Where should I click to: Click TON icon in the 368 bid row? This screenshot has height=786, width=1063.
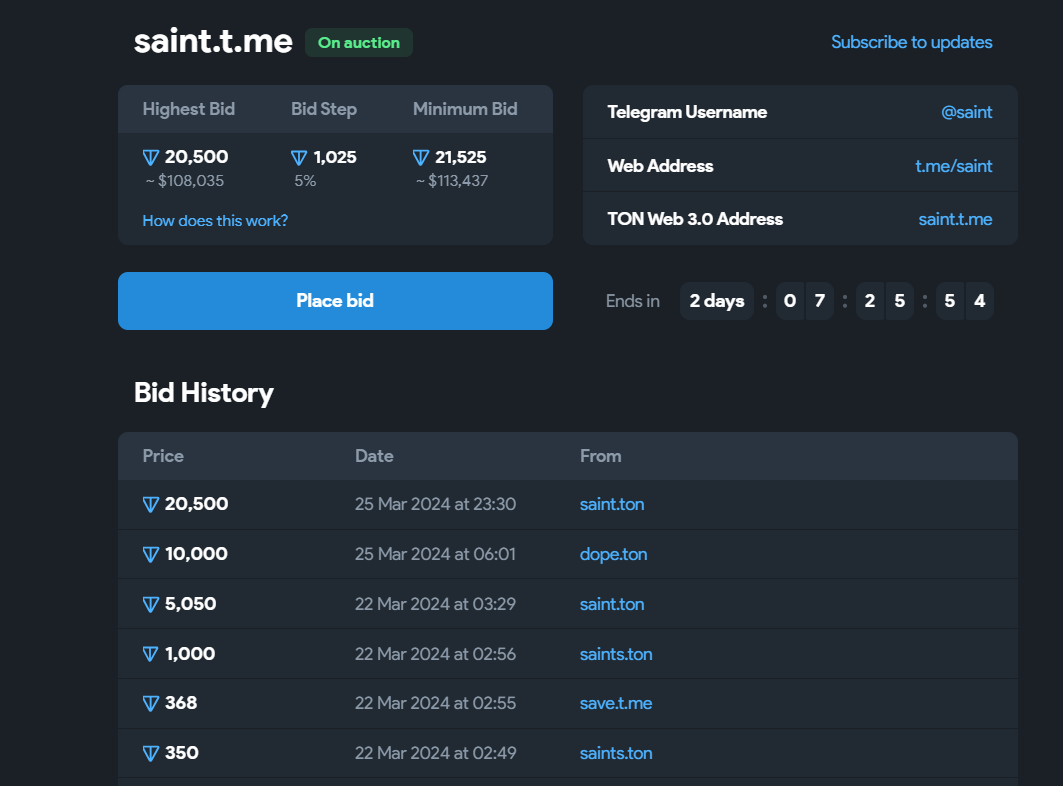coord(151,703)
